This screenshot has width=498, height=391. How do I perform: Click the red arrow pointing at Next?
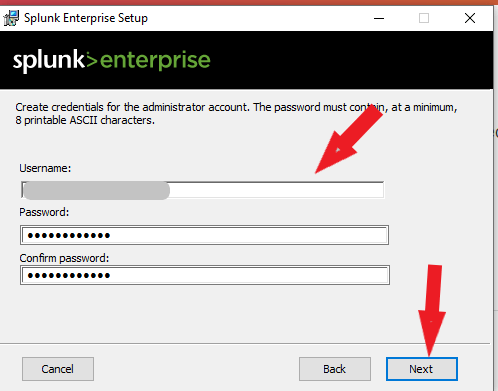(x=432, y=310)
